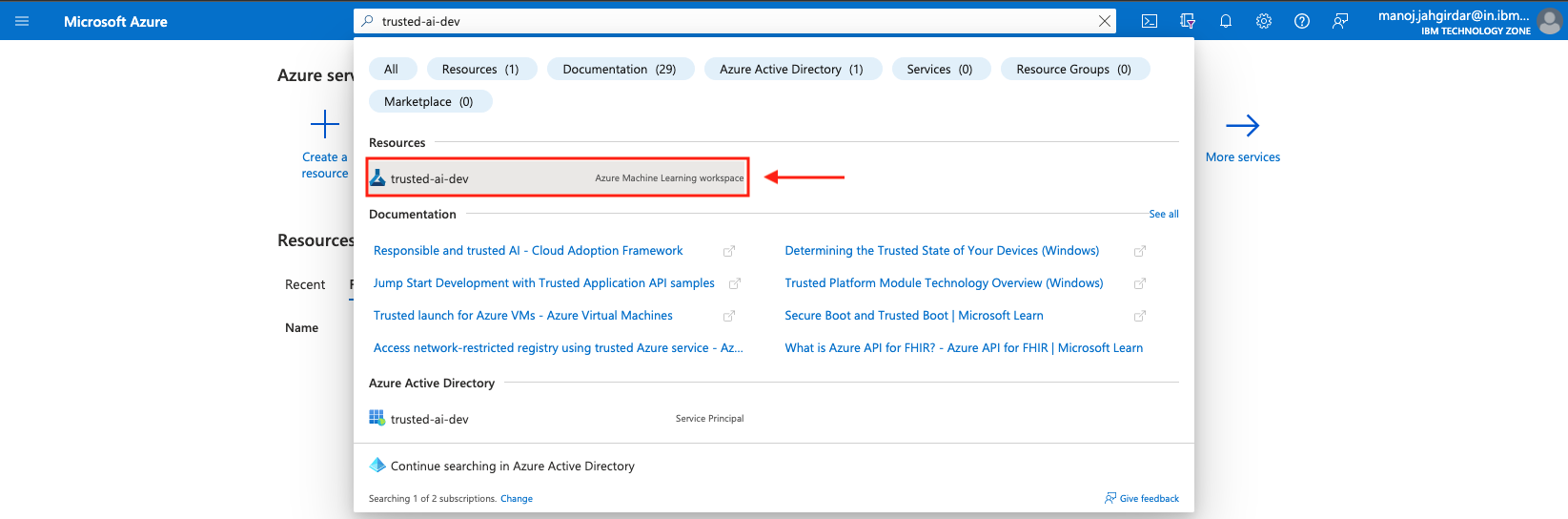Open What is Azure API for FHIR link
This screenshot has width=1568, height=519.
(x=964, y=348)
